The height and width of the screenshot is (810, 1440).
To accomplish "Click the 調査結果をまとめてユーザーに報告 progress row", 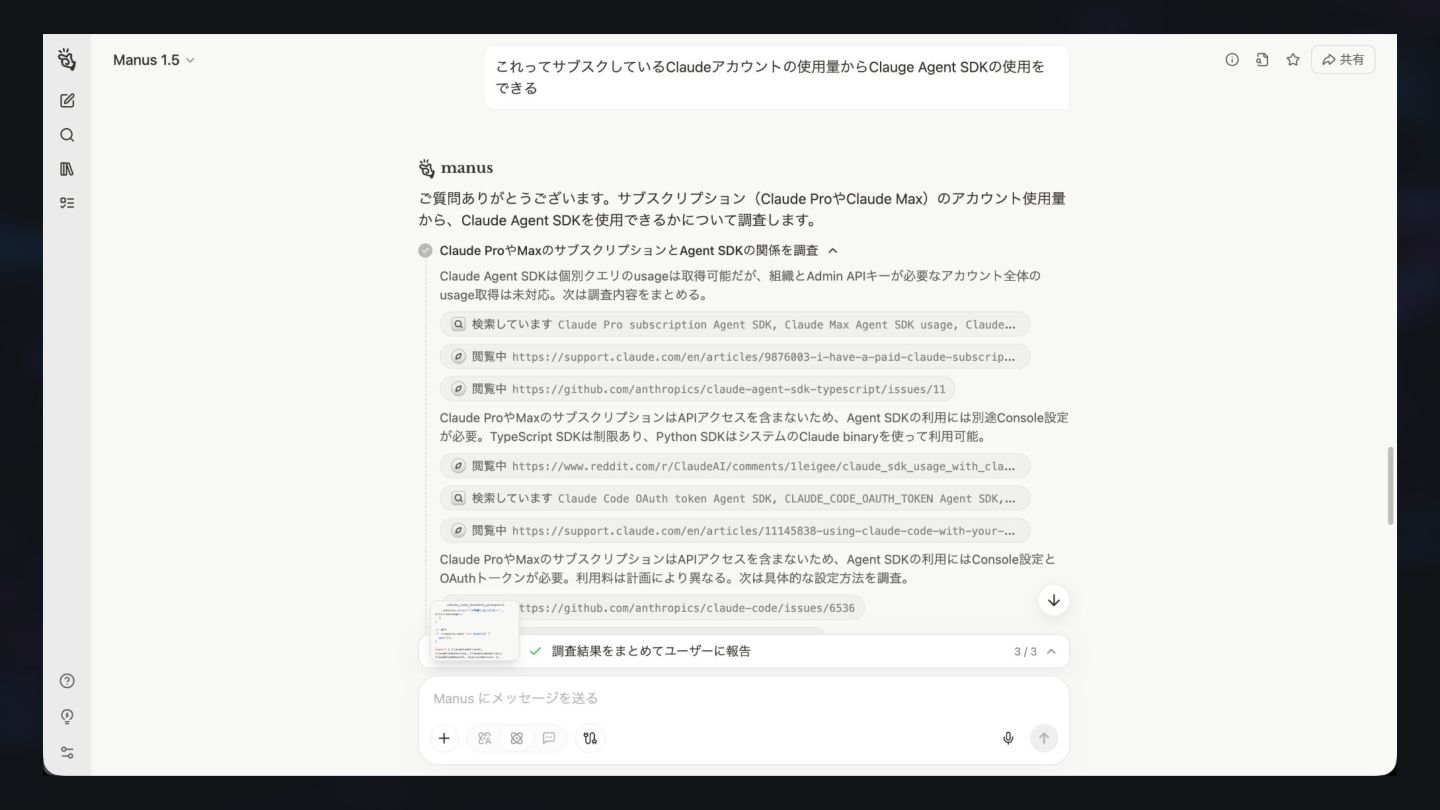I will point(744,652).
